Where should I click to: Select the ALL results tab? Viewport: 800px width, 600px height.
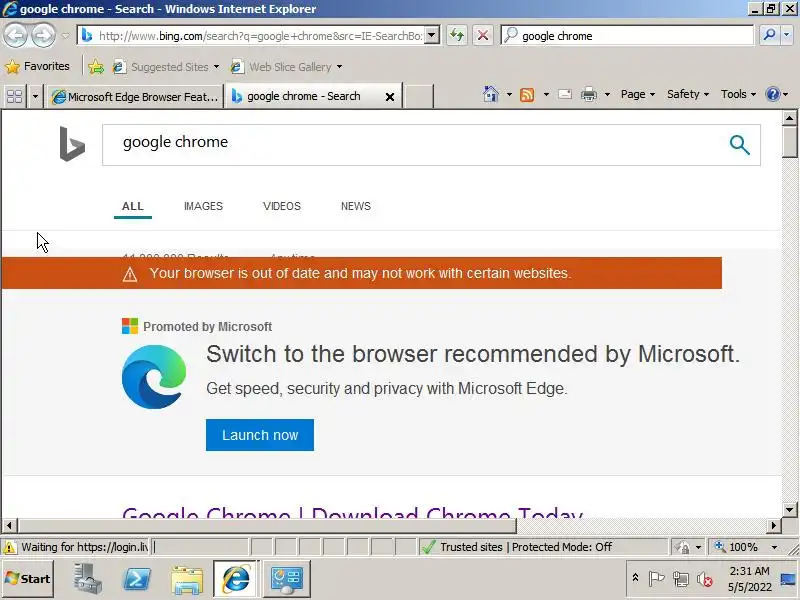coord(133,206)
